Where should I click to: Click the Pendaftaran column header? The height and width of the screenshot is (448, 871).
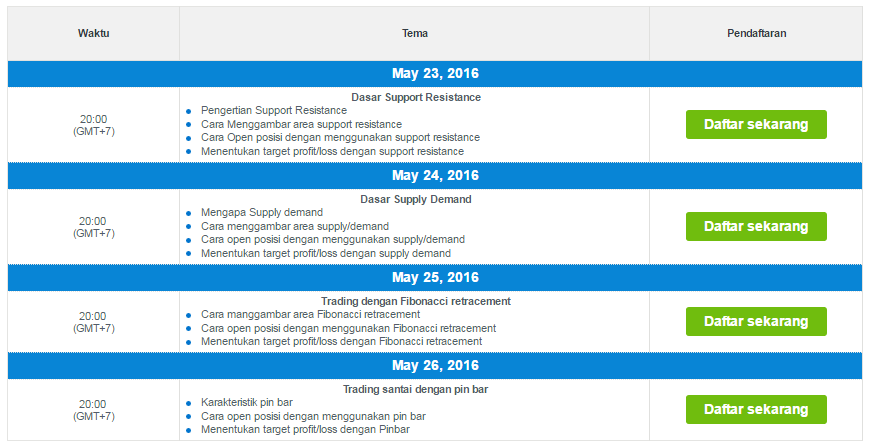click(x=756, y=33)
